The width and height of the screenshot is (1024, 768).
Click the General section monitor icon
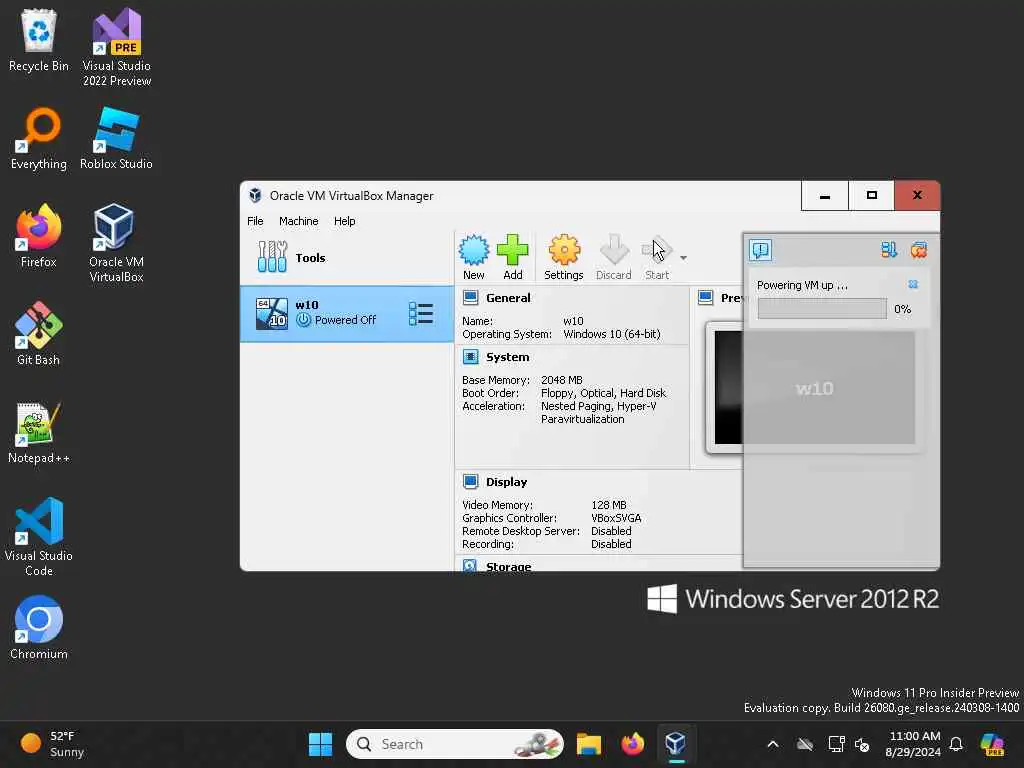[x=470, y=298]
